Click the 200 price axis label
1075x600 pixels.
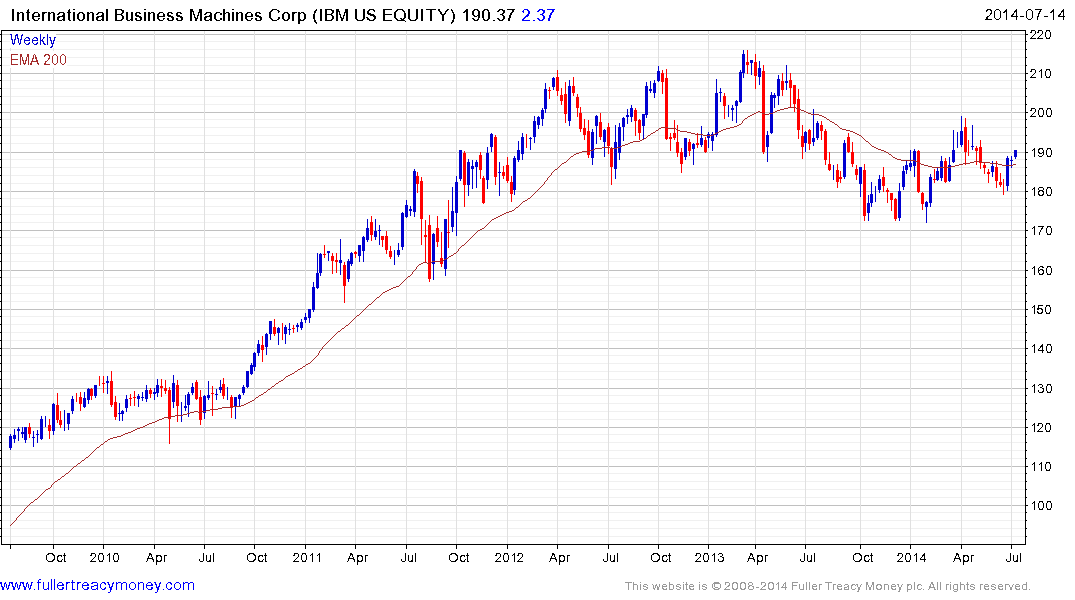coord(1040,112)
